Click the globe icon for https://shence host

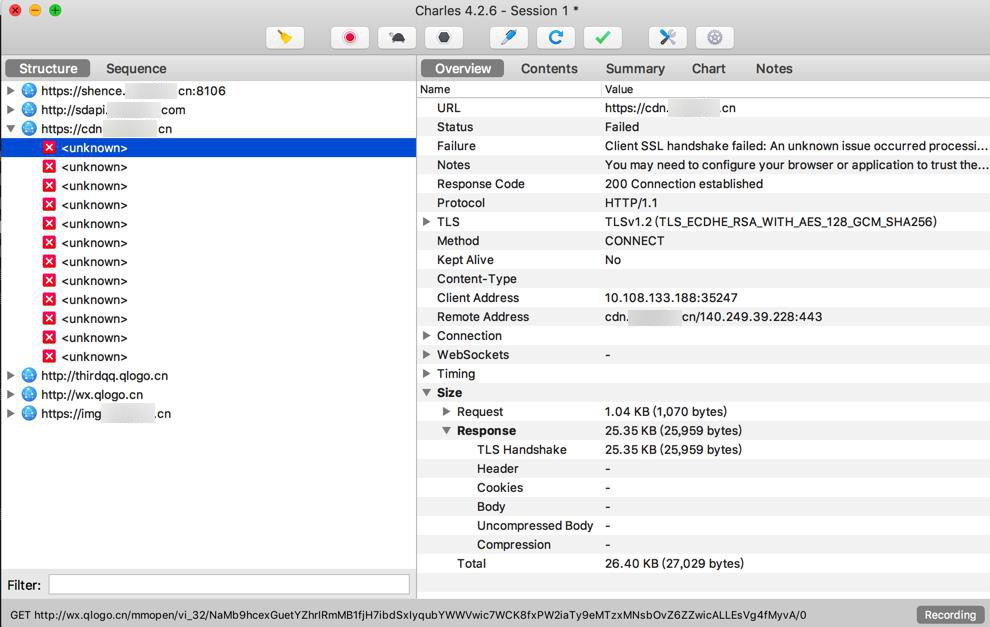point(29,90)
